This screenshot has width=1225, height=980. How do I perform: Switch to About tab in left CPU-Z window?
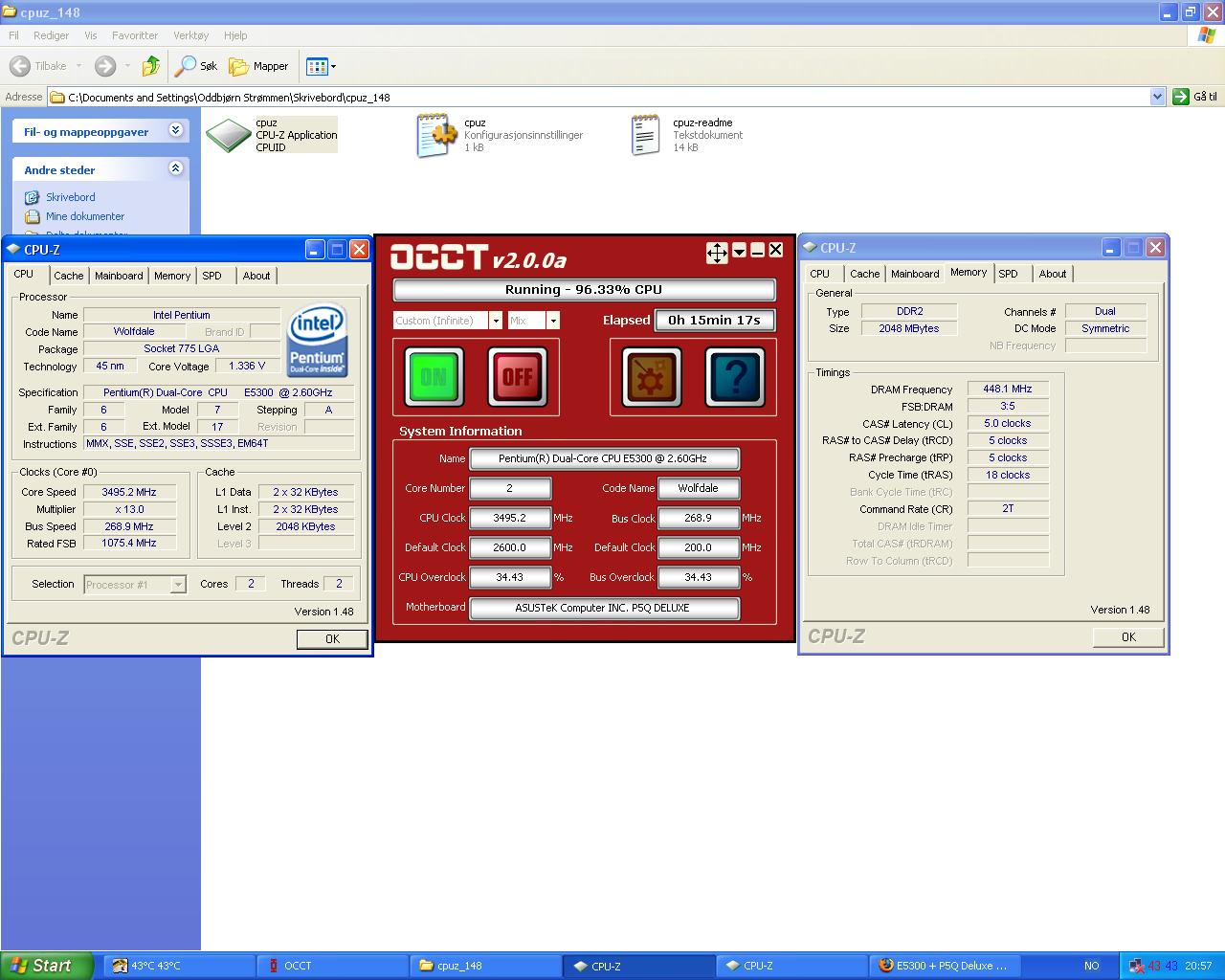[256, 276]
